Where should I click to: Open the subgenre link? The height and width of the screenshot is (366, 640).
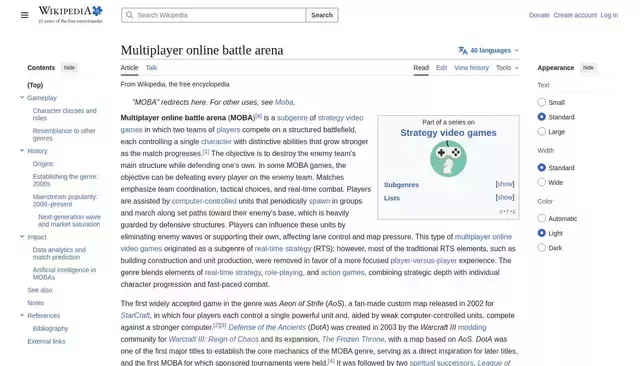[292, 118]
